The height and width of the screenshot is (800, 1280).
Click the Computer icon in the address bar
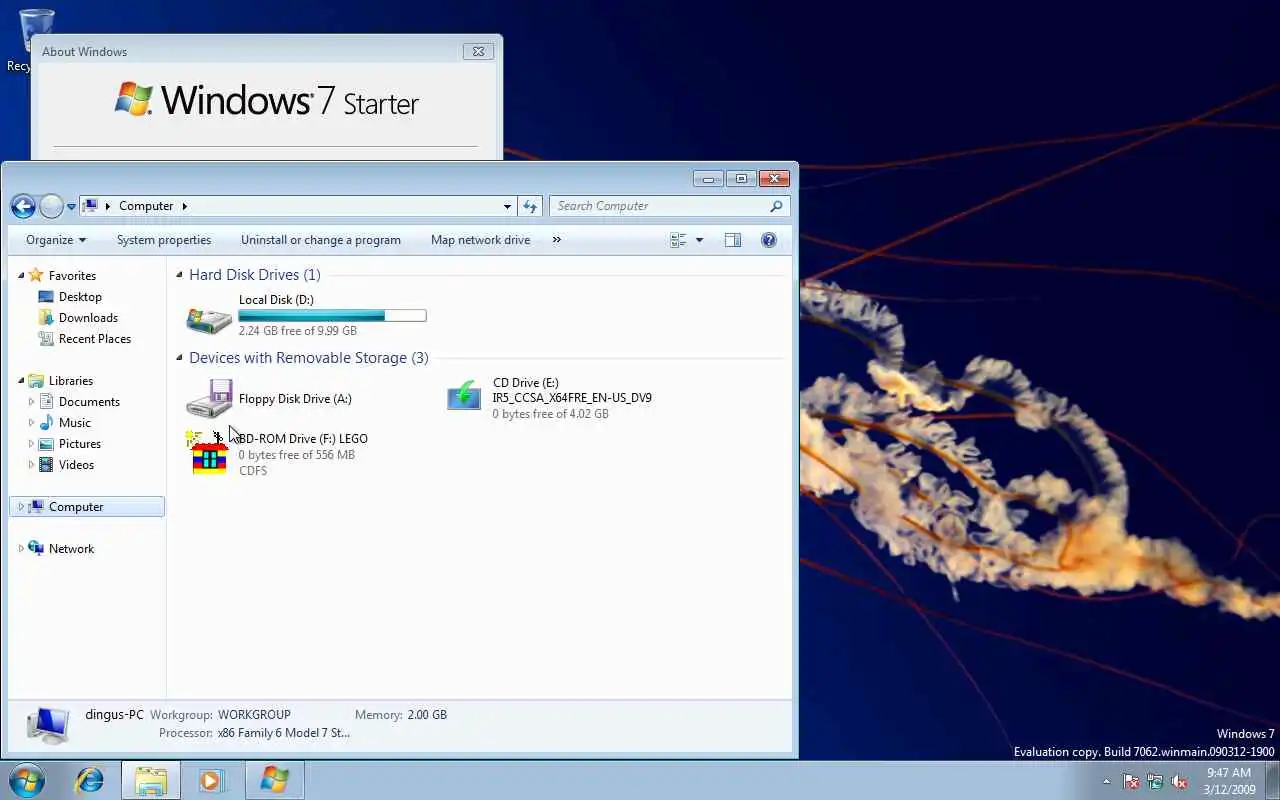(x=90, y=206)
